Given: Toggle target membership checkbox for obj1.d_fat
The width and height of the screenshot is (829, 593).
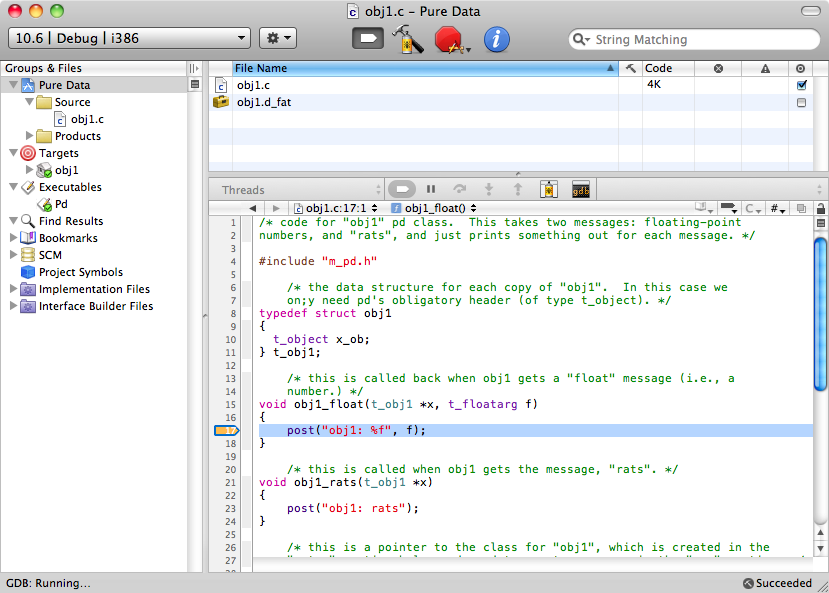Looking at the screenshot, I should pyautogui.click(x=802, y=103).
